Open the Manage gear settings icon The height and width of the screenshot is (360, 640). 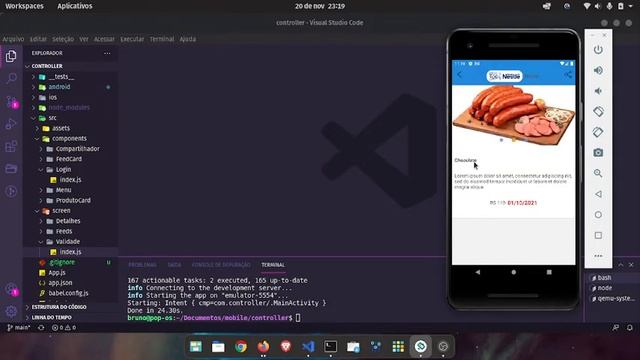pyautogui.click(x=11, y=311)
